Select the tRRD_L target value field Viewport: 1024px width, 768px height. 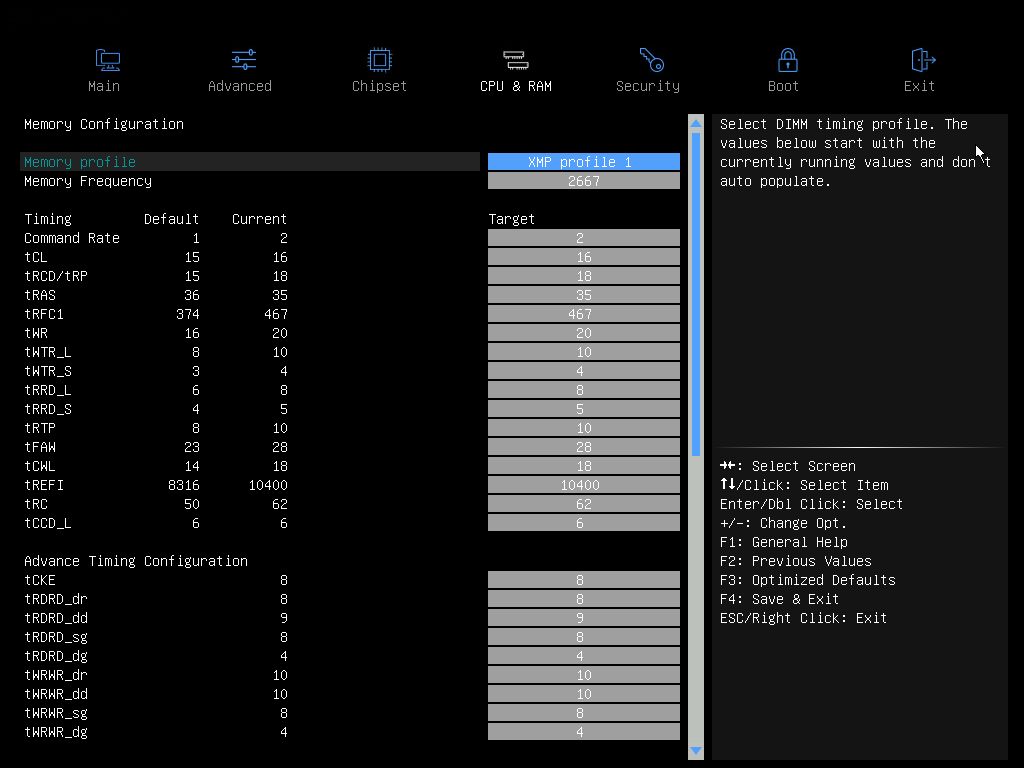[x=584, y=390]
